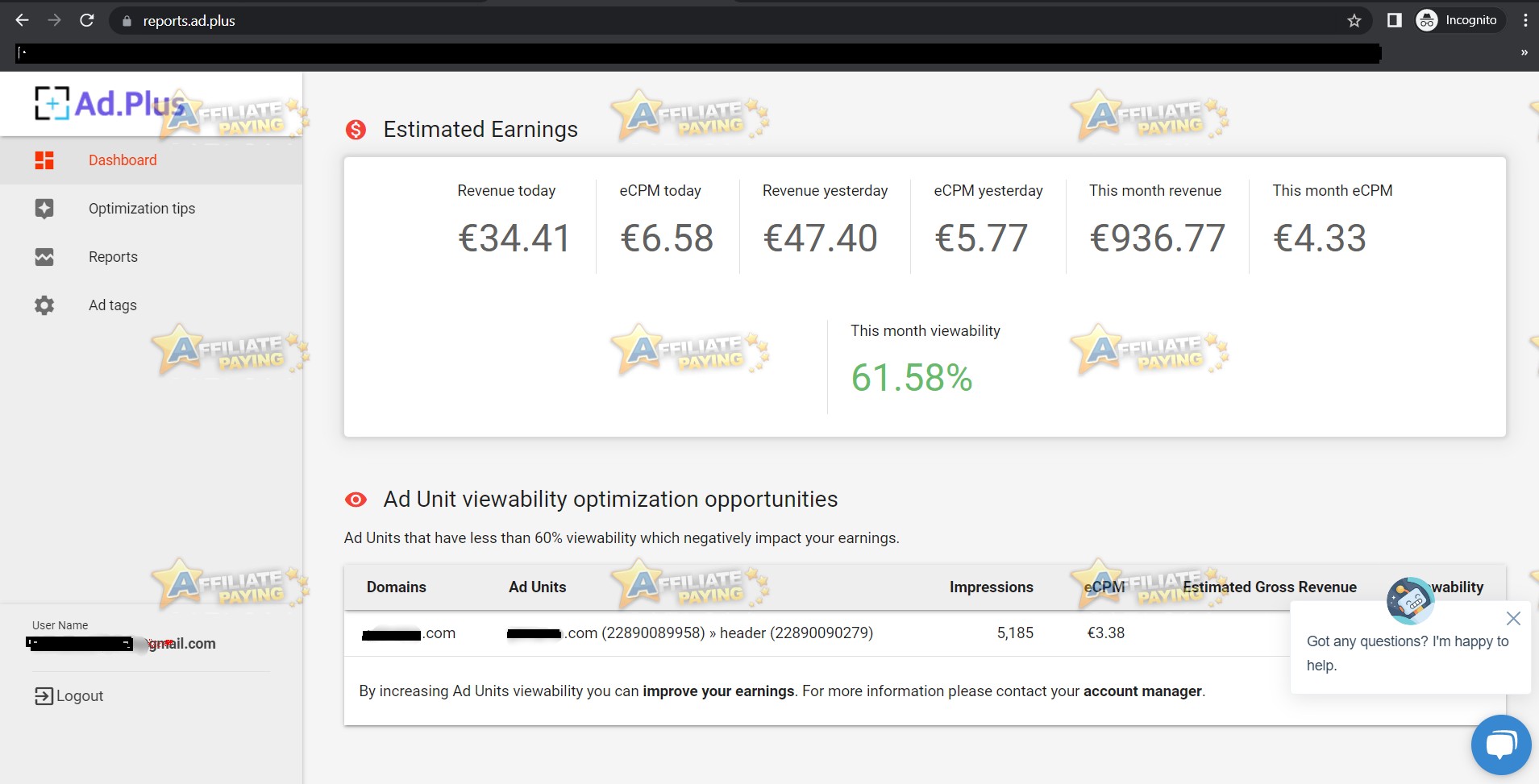
Task: Click the eCPM cell €3.38
Action: click(1106, 633)
